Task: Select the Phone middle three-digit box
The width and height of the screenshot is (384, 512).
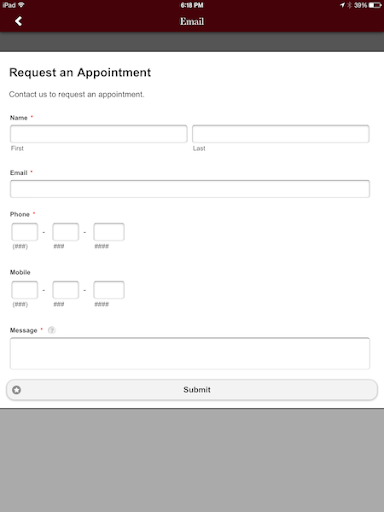Action: point(66,232)
